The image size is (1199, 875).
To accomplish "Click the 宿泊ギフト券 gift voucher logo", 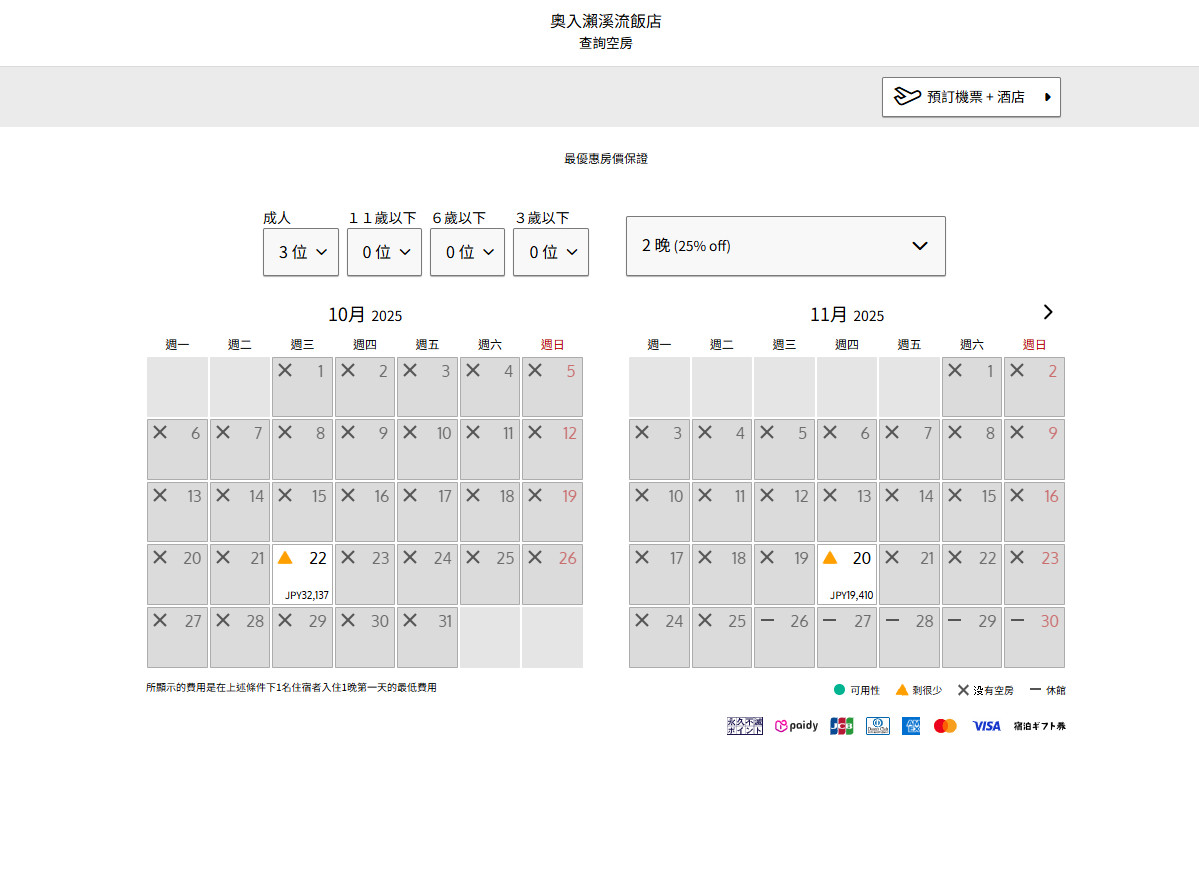I will tap(1039, 726).
